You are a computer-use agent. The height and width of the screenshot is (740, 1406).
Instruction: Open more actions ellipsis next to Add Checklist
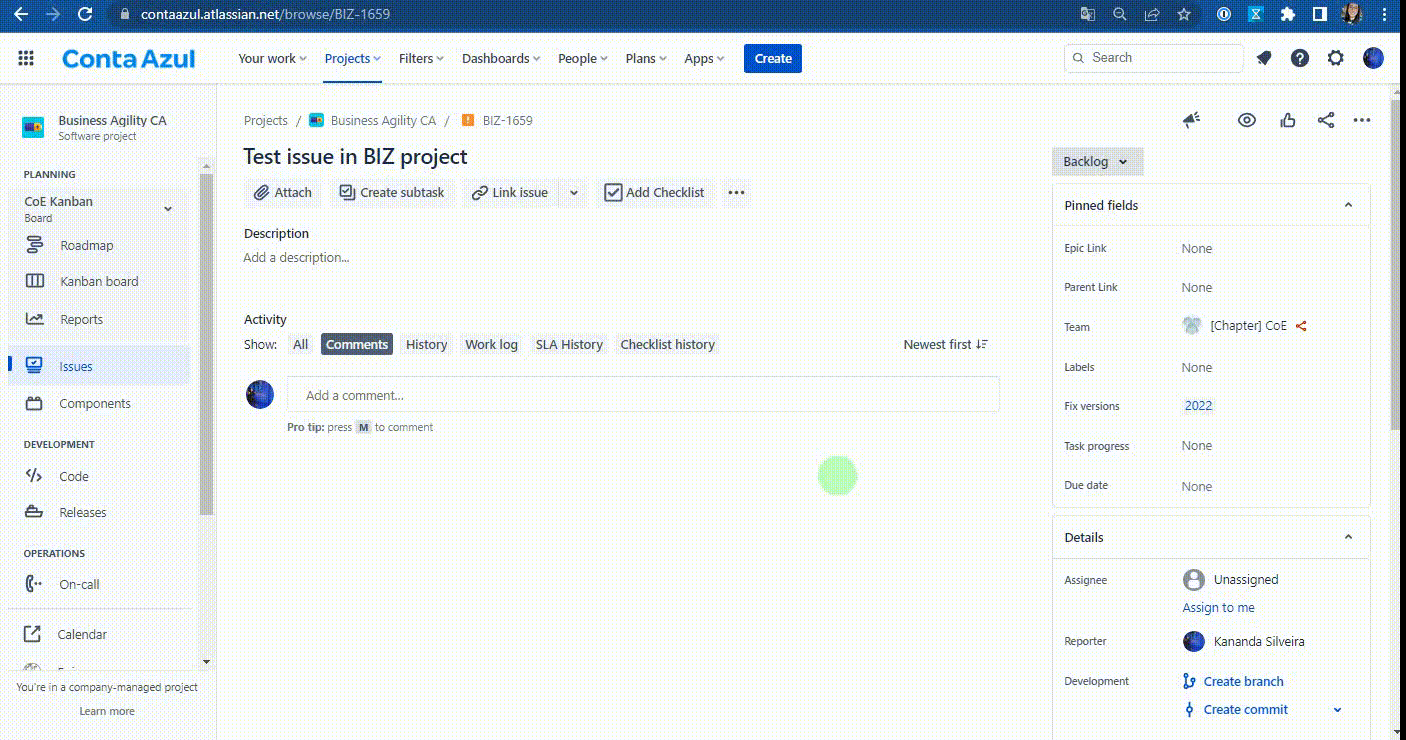[736, 192]
